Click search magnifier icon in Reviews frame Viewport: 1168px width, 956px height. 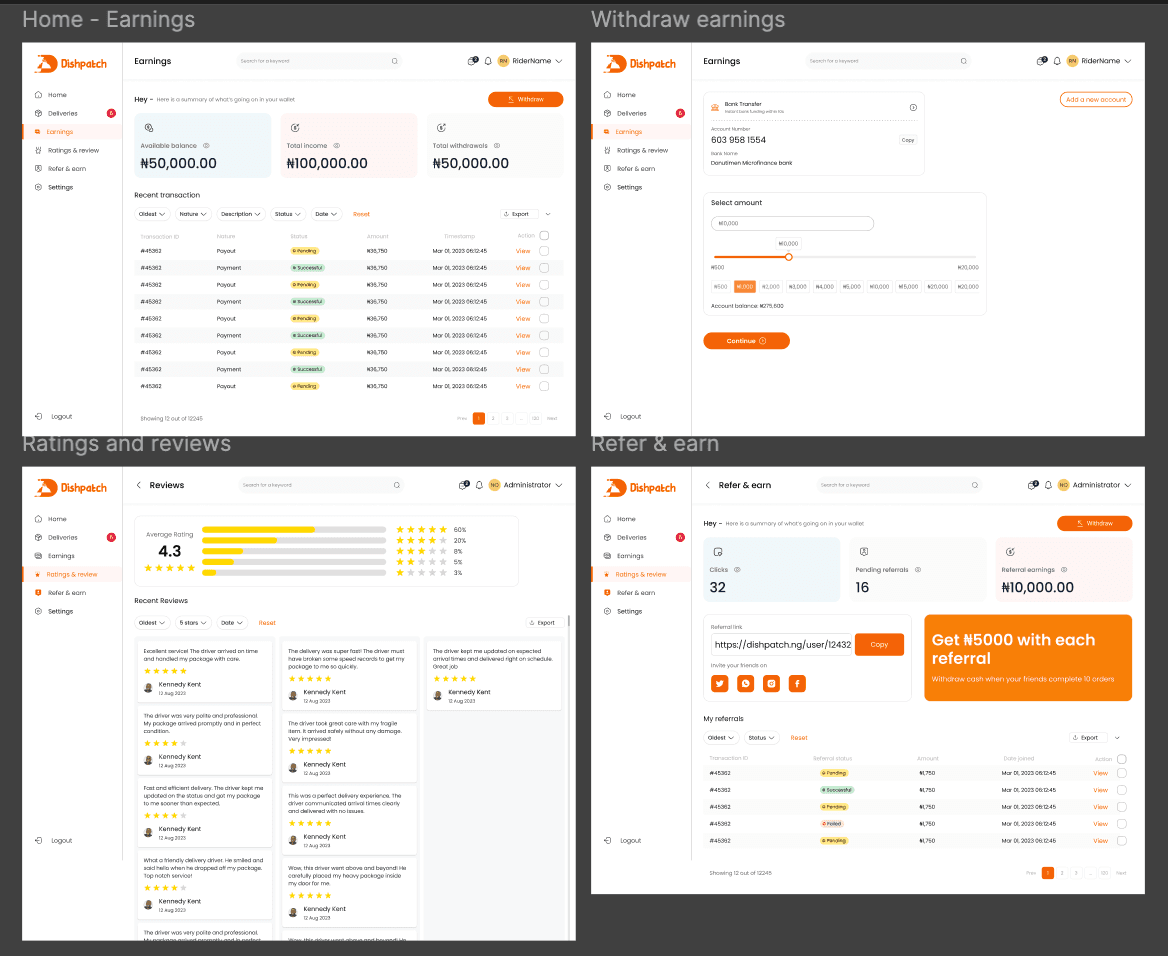coord(397,485)
